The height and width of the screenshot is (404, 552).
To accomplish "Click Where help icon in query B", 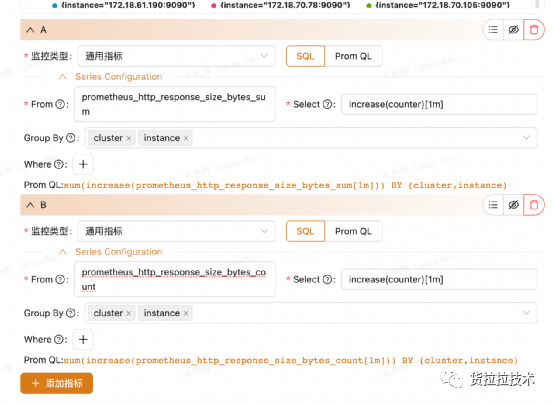I will tap(59, 339).
